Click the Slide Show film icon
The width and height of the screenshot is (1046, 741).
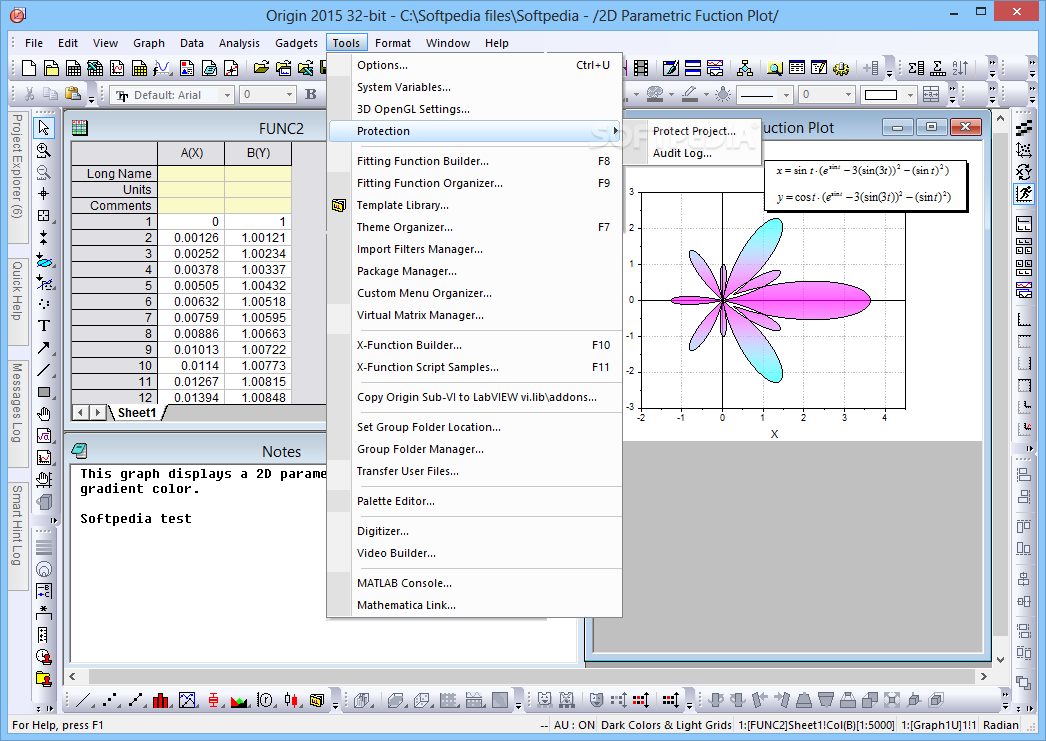point(641,68)
